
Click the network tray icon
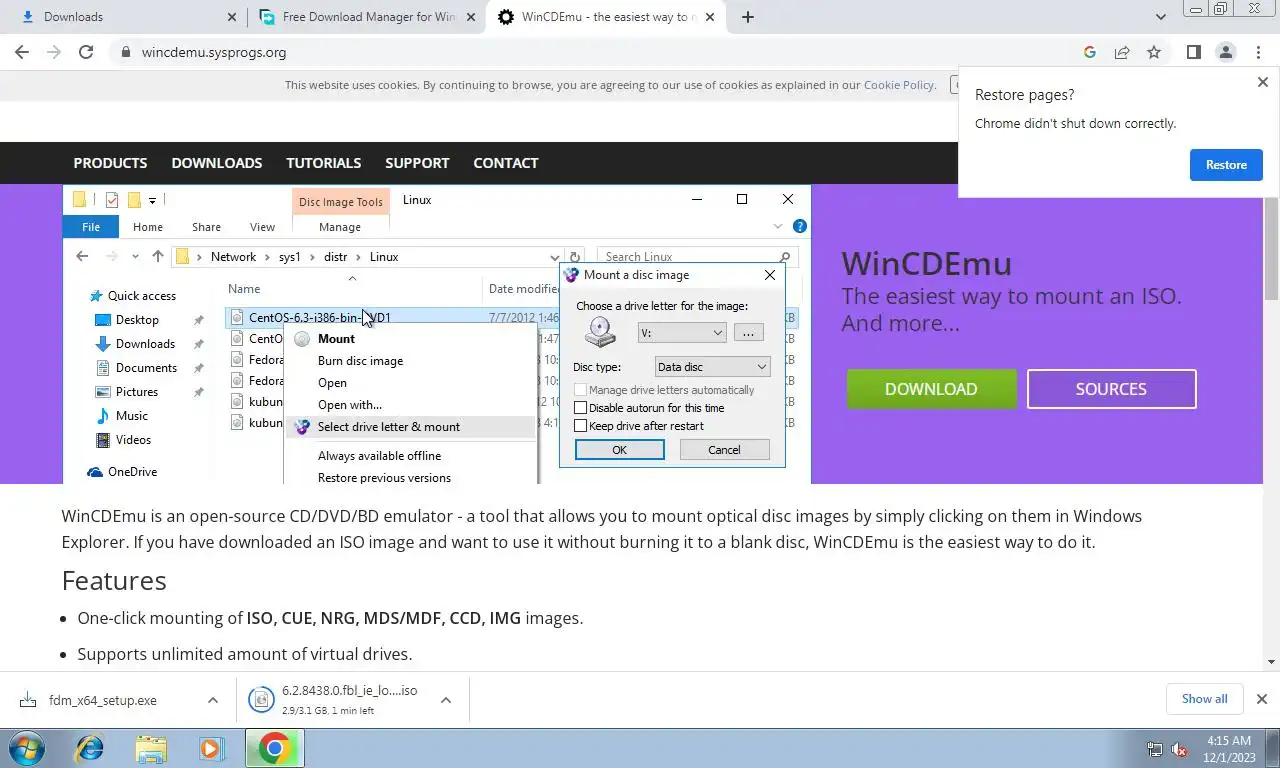tap(1155, 749)
